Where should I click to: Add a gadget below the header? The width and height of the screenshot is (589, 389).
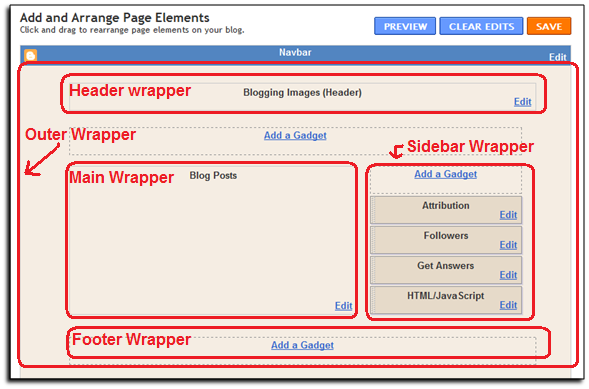point(295,136)
